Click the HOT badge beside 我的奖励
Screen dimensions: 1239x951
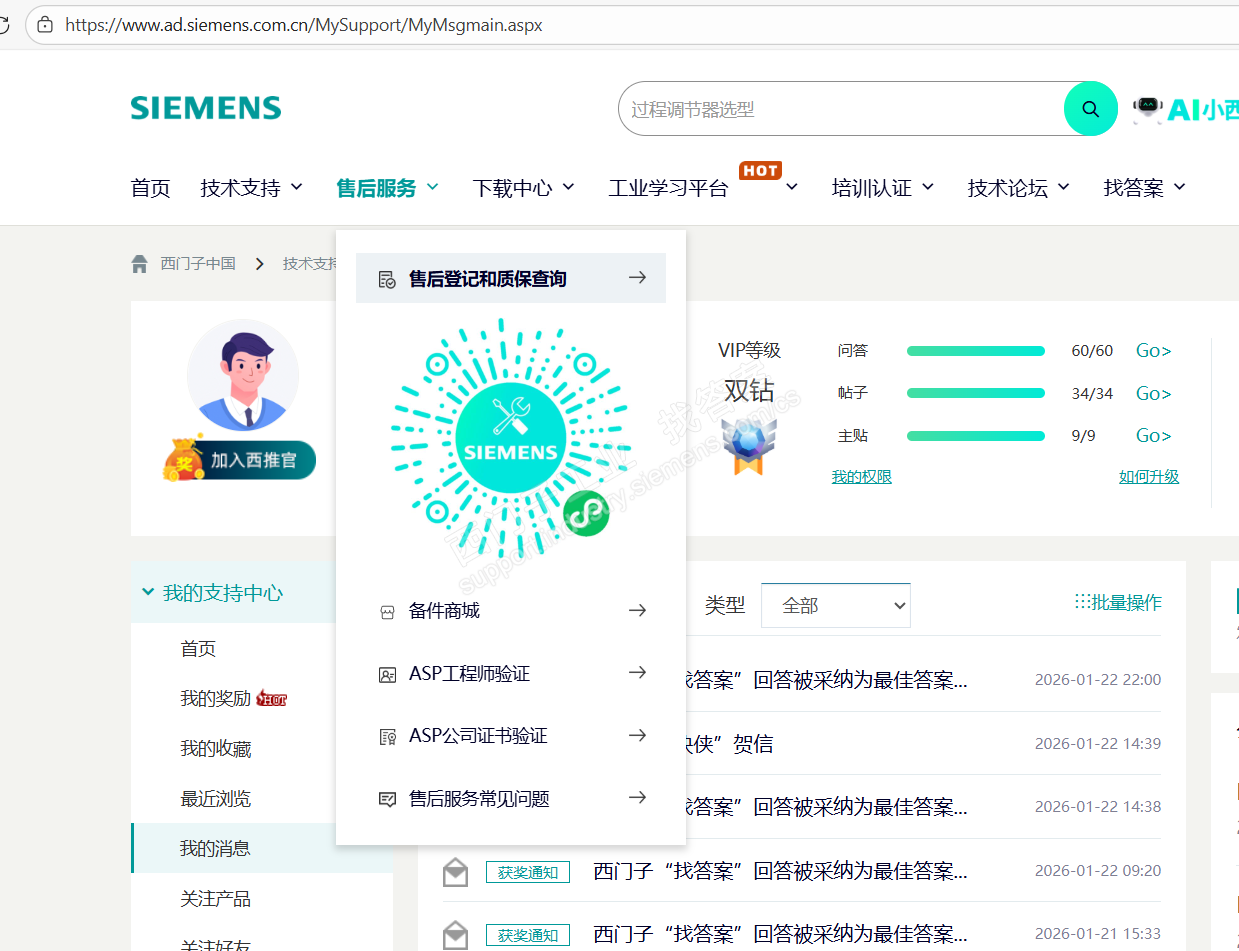coord(271,698)
